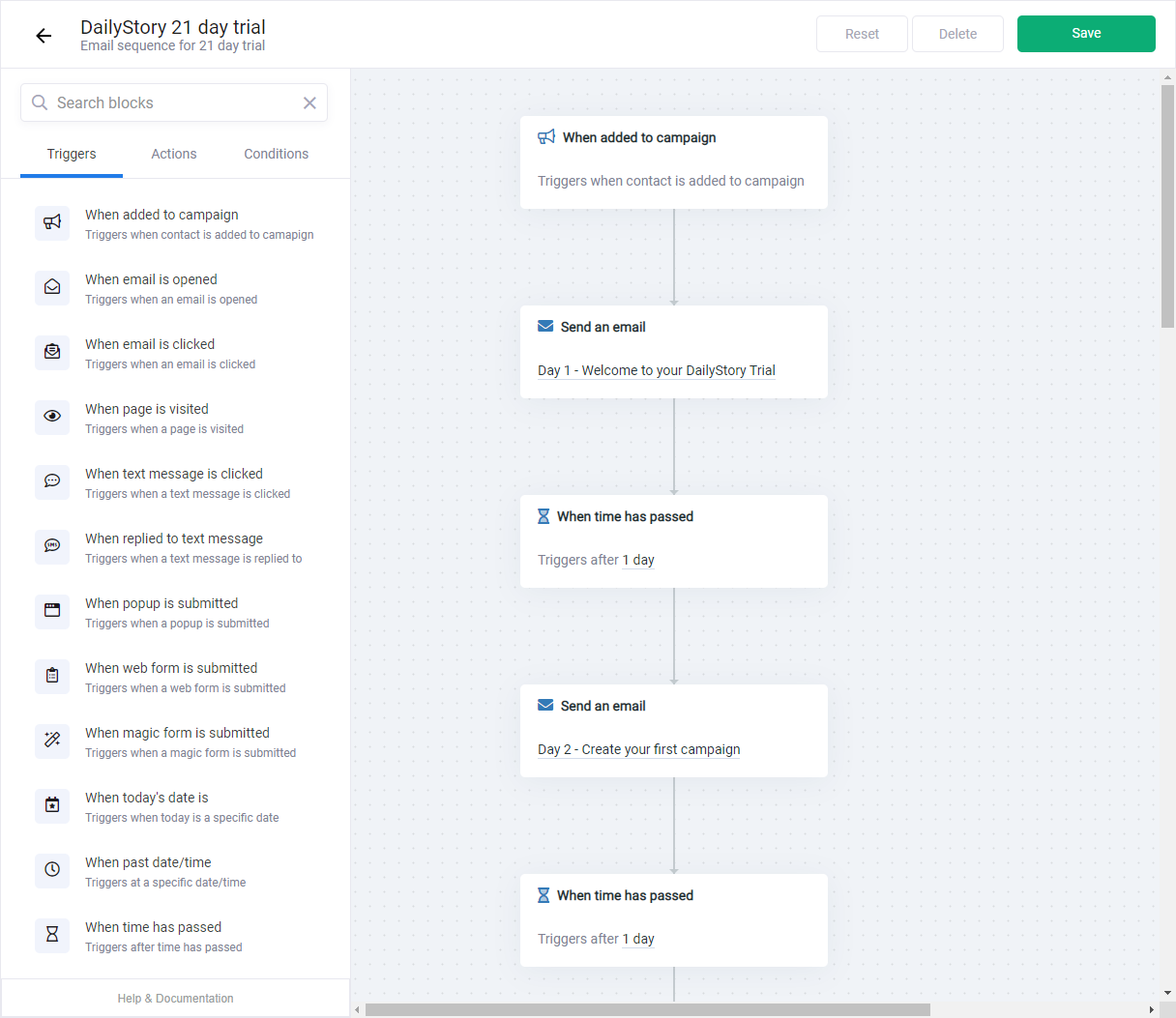Select 'When email is clicked' trigger label
The width and height of the screenshot is (1176, 1018).
coord(150,344)
